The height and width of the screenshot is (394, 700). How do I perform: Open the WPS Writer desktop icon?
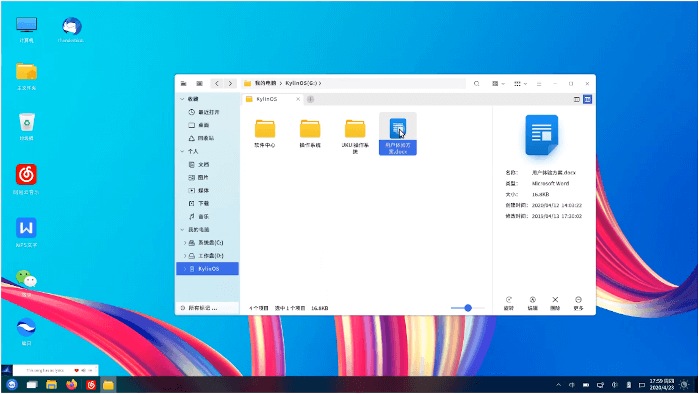click(26, 232)
